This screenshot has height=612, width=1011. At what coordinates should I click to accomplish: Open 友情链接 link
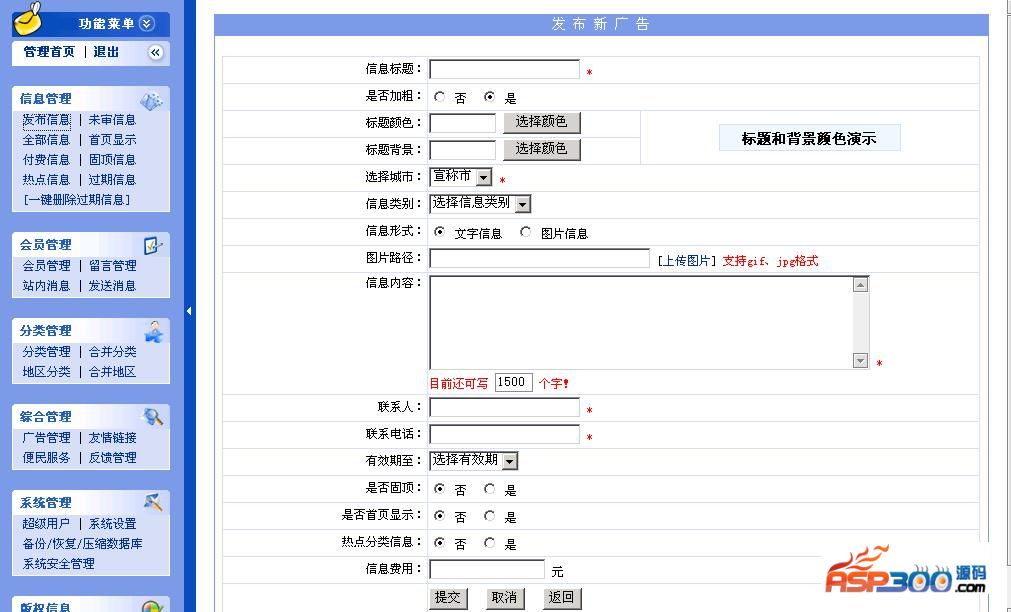112,438
